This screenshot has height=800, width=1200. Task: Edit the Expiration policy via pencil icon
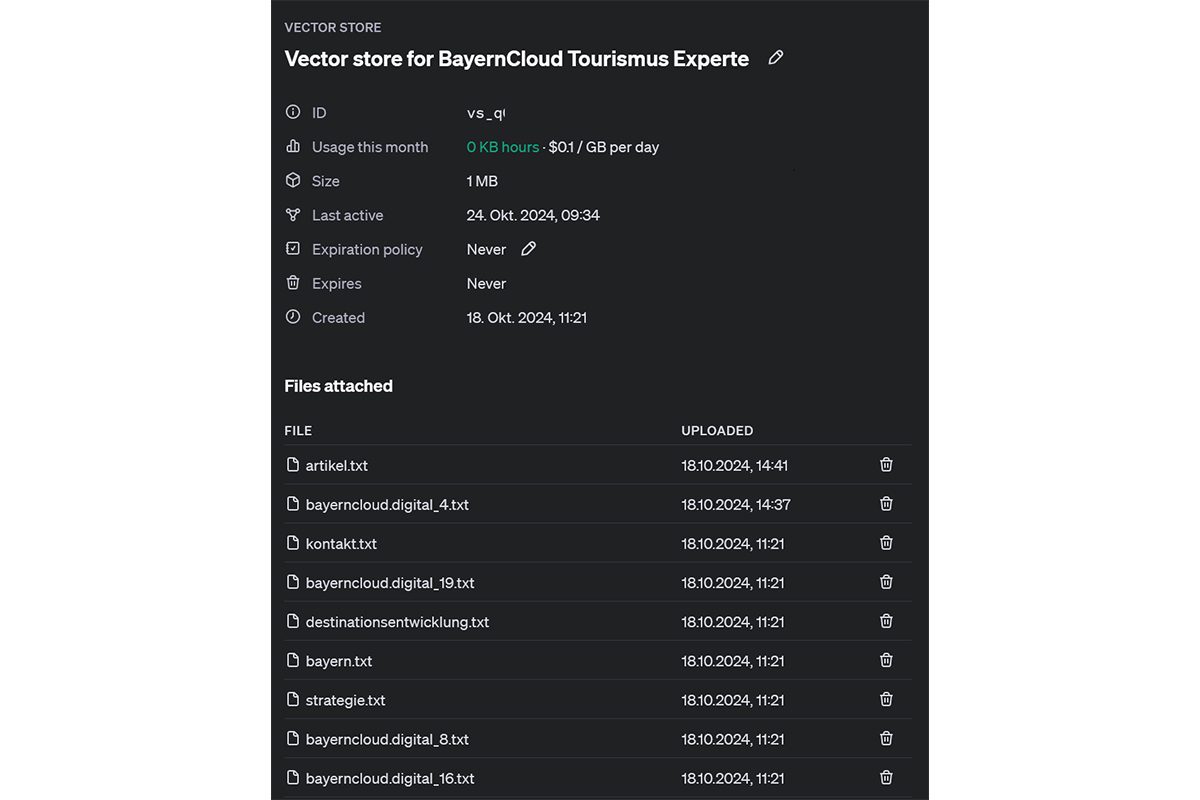pos(528,249)
